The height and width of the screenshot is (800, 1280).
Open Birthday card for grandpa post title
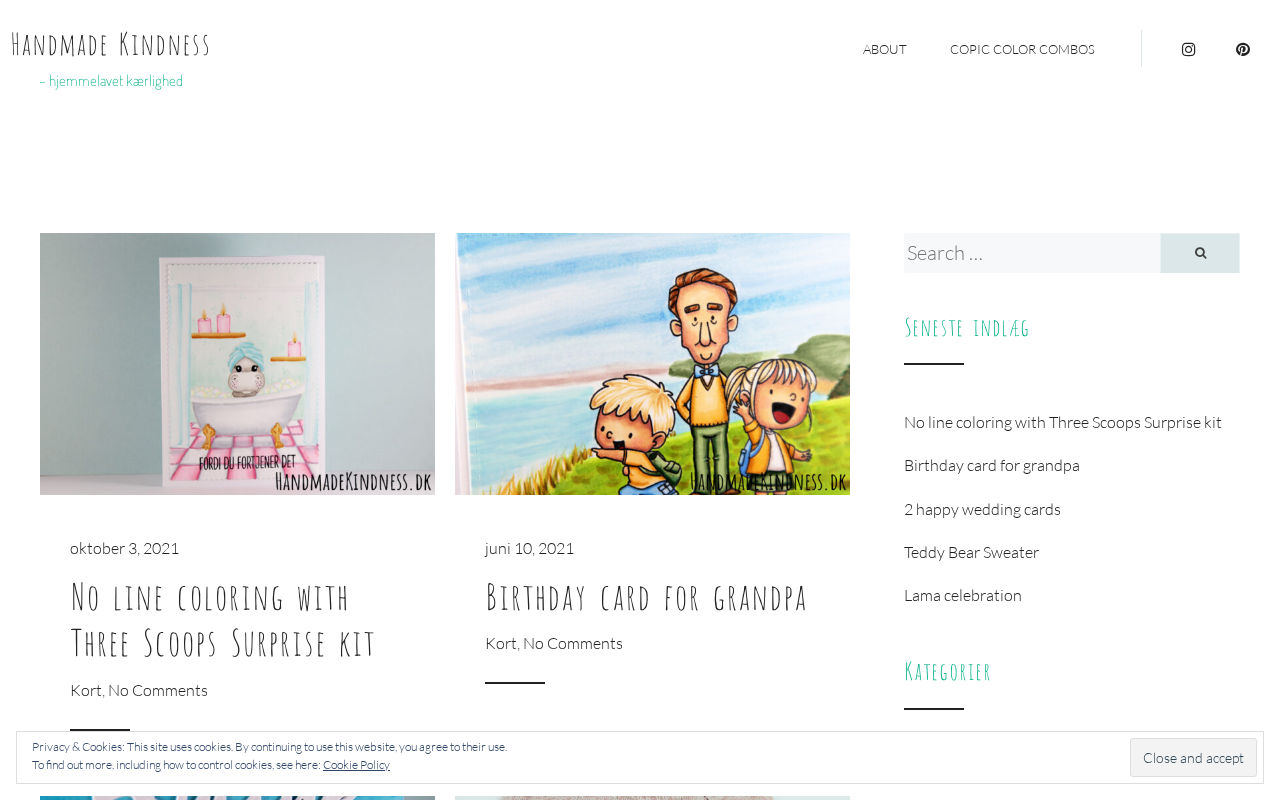(646, 597)
